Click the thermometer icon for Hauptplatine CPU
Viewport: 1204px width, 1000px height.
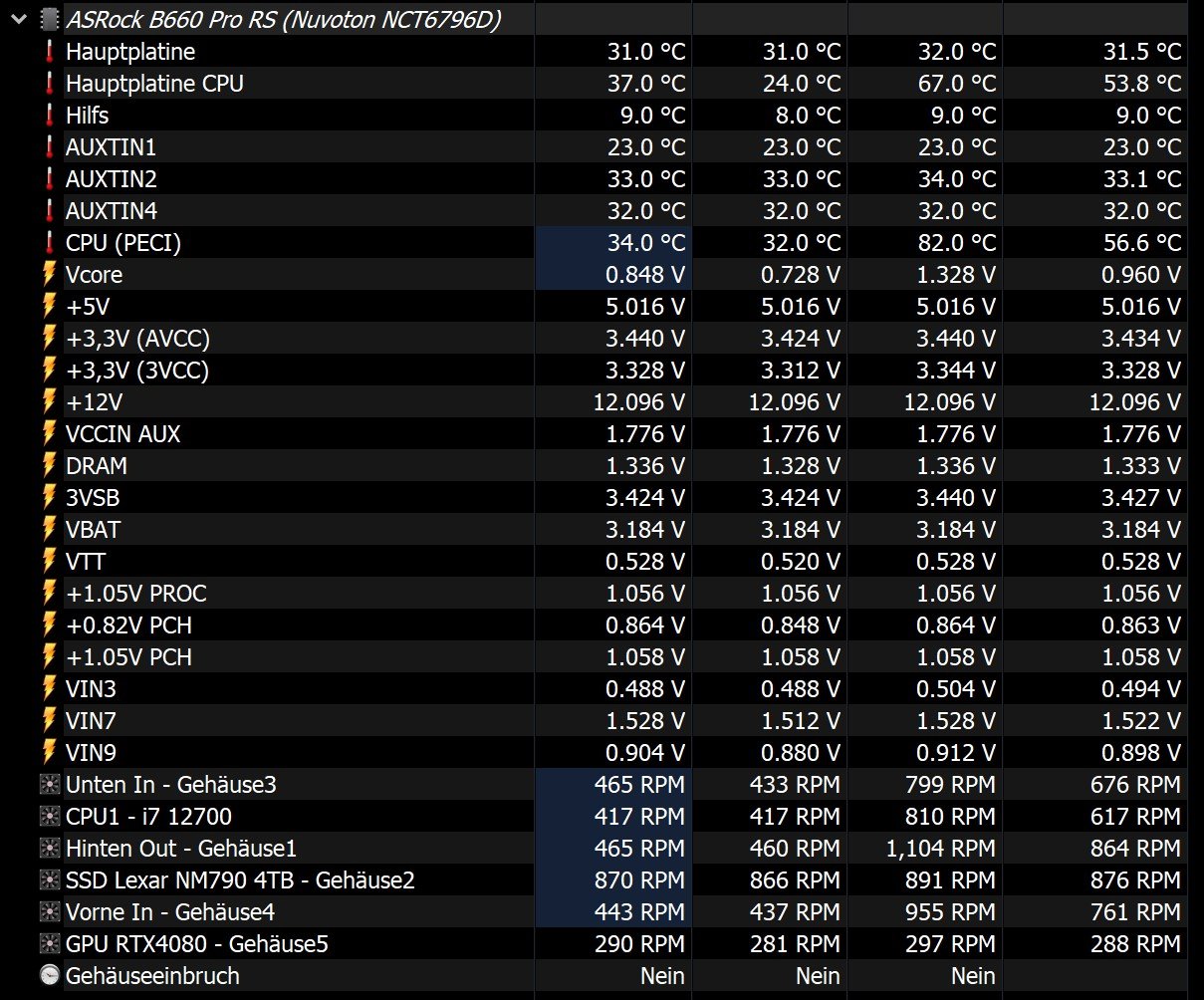(x=50, y=84)
